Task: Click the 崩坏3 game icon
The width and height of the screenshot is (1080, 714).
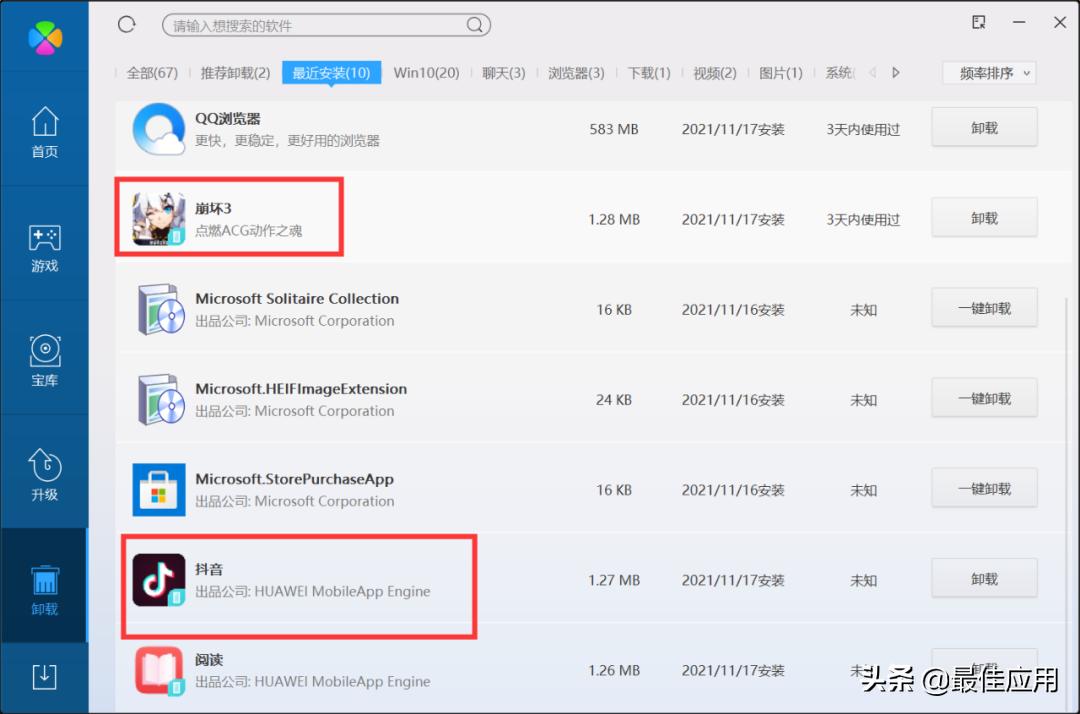Action: tap(159, 219)
